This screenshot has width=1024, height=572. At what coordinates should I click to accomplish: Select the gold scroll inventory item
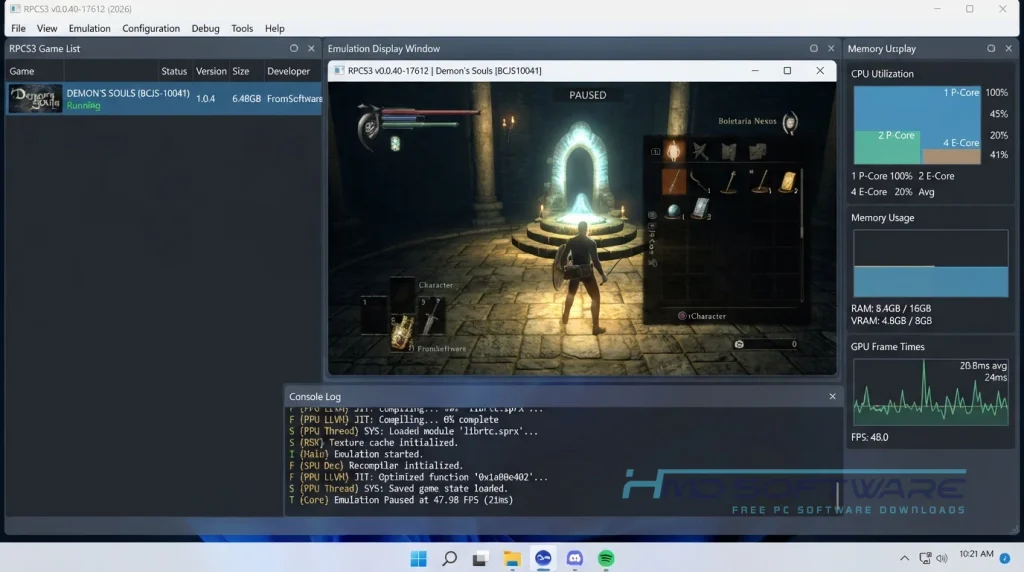click(x=788, y=182)
